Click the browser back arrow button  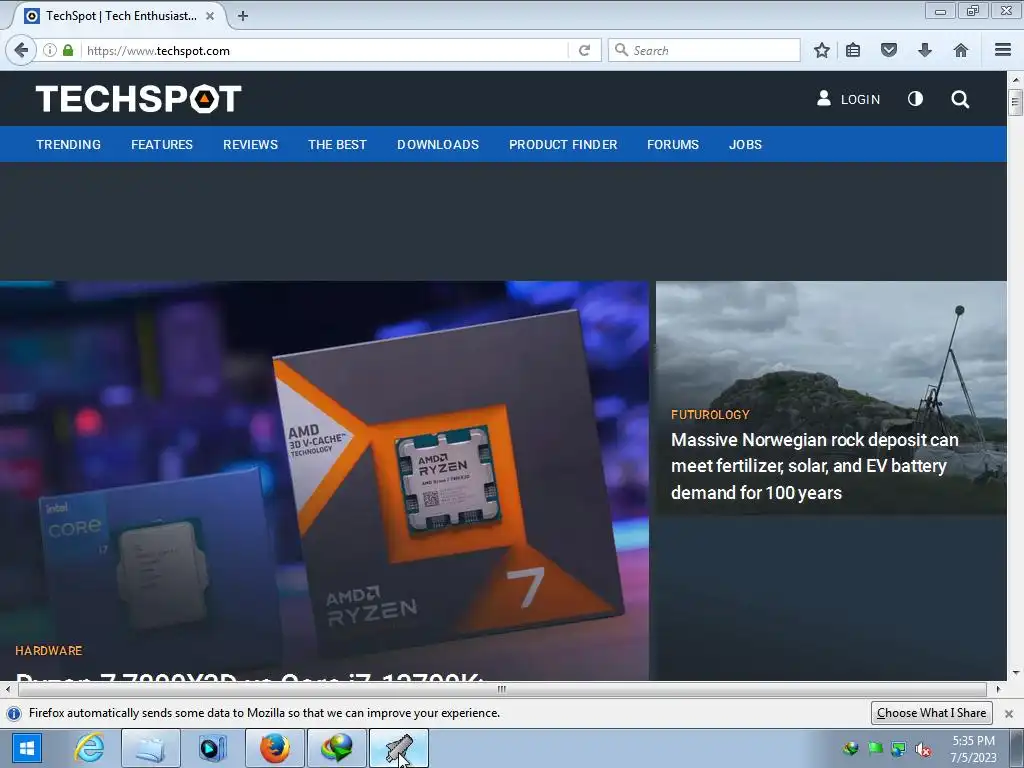click(21, 50)
